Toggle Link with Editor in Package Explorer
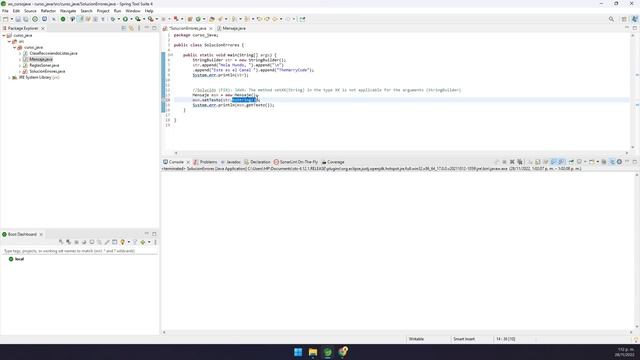 (x=131, y=28)
